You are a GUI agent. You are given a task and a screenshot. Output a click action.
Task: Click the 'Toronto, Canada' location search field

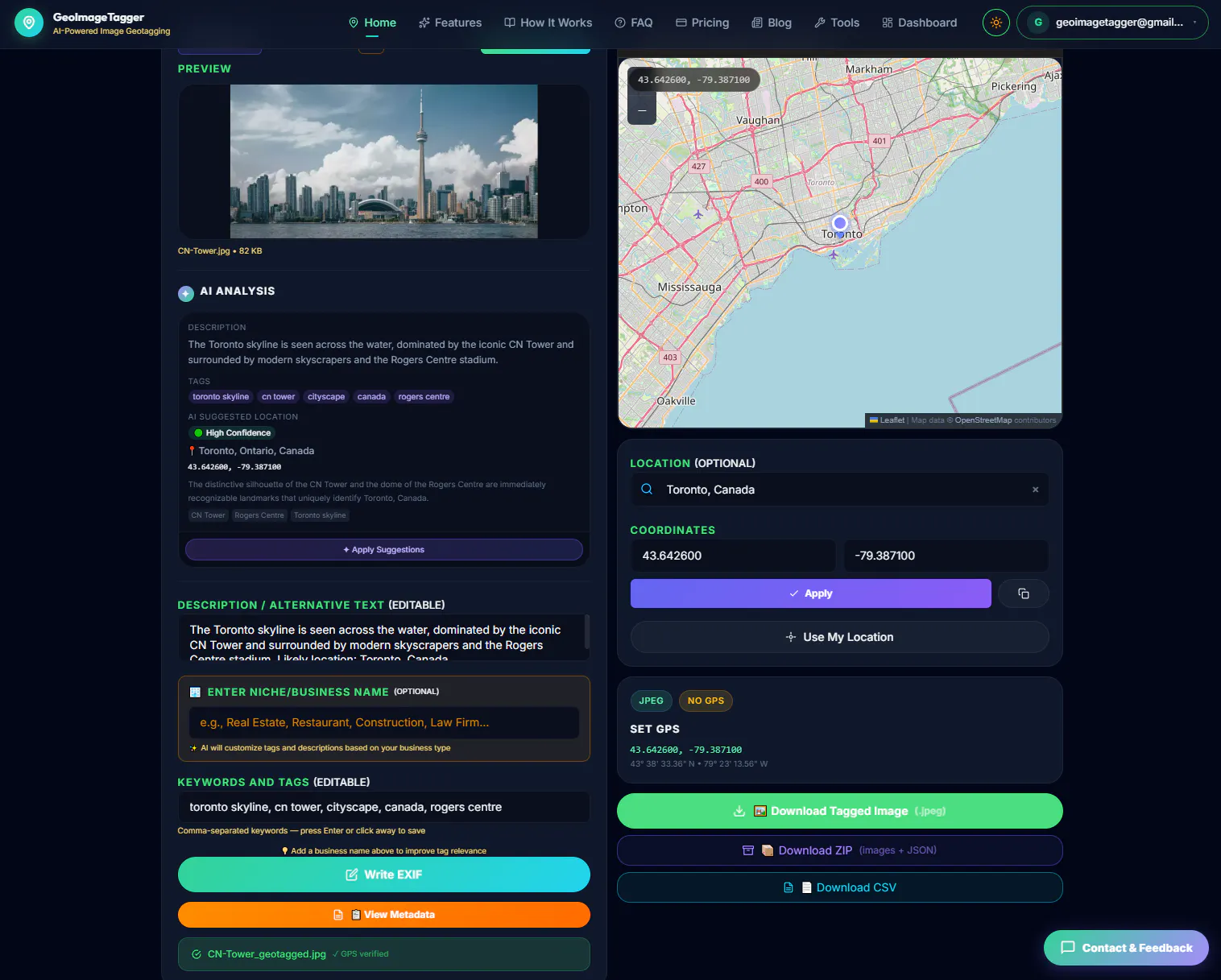coord(839,490)
